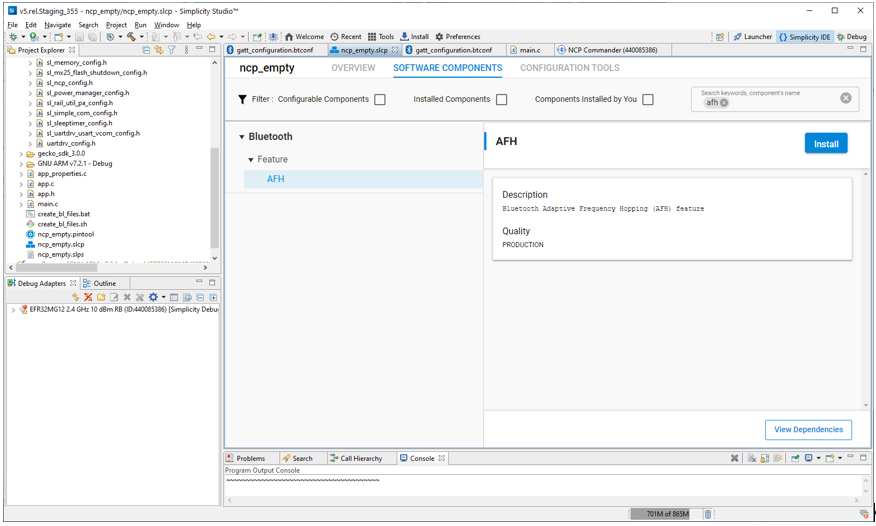Open the Project menu
Screen dimensions: 876x526
click(116, 25)
